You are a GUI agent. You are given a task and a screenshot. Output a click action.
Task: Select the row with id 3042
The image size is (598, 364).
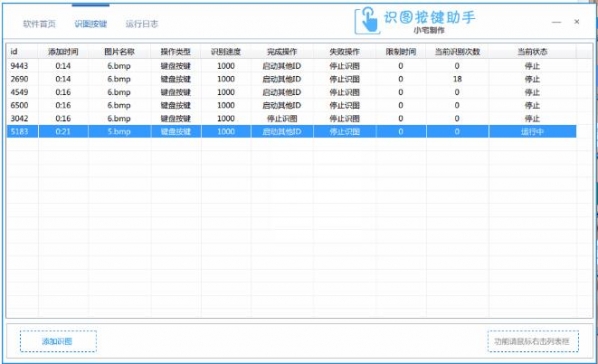pos(291,118)
